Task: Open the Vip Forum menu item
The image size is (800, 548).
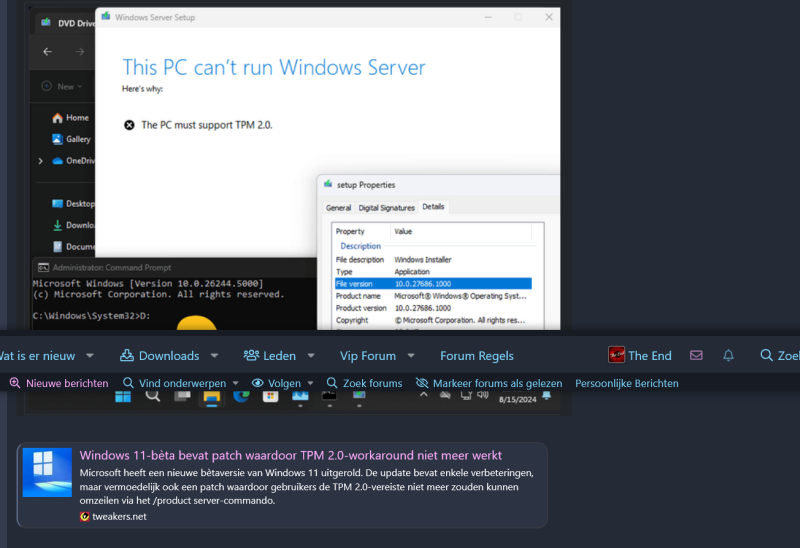Action: pos(368,356)
